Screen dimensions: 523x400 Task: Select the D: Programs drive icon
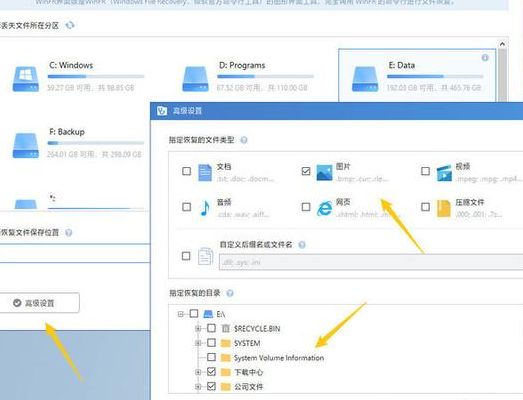tap(195, 79)
